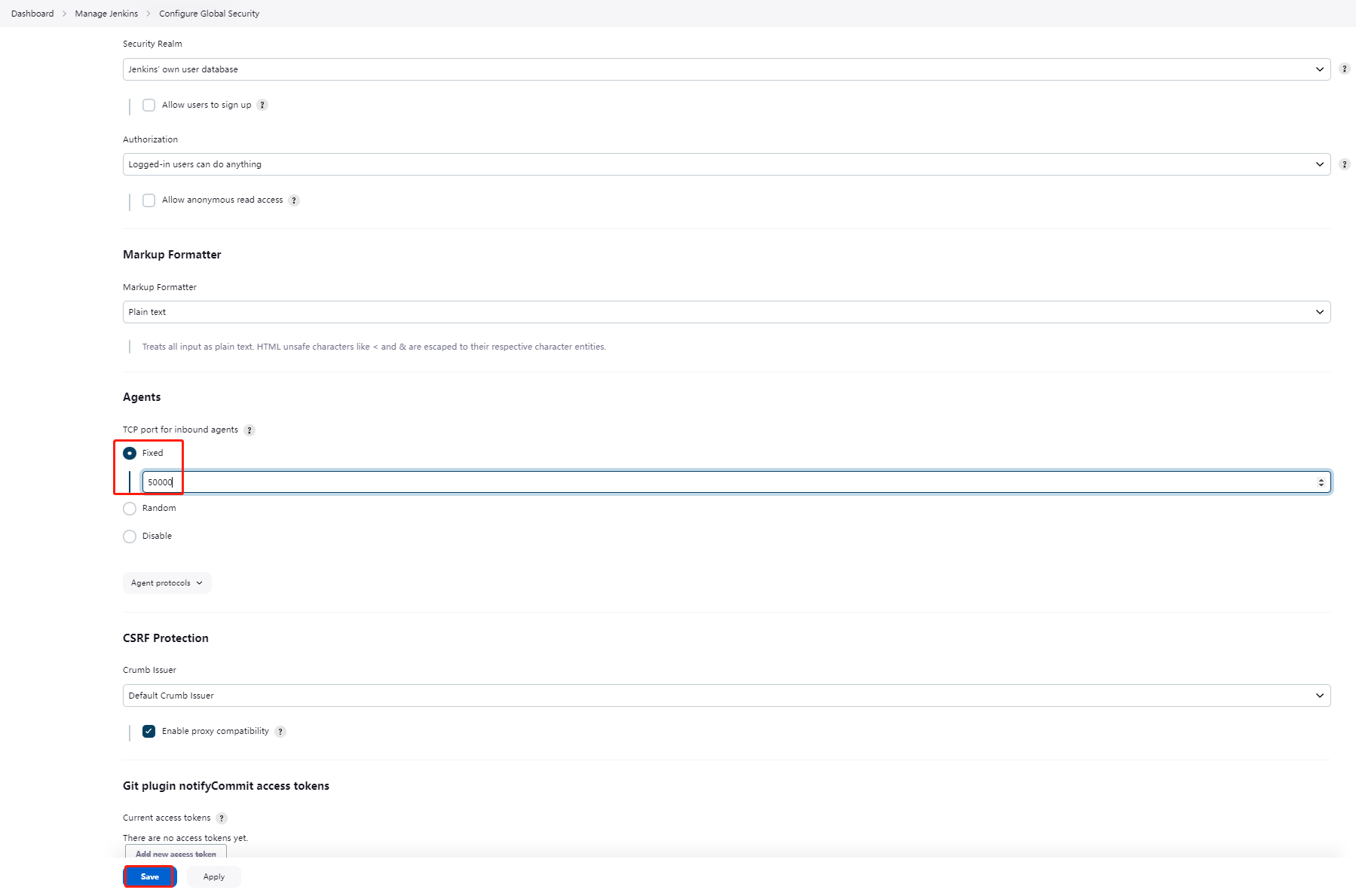Click Configure Global Security breadcrumb
This screenshot has width=1356, height=896.
point(209,14)
